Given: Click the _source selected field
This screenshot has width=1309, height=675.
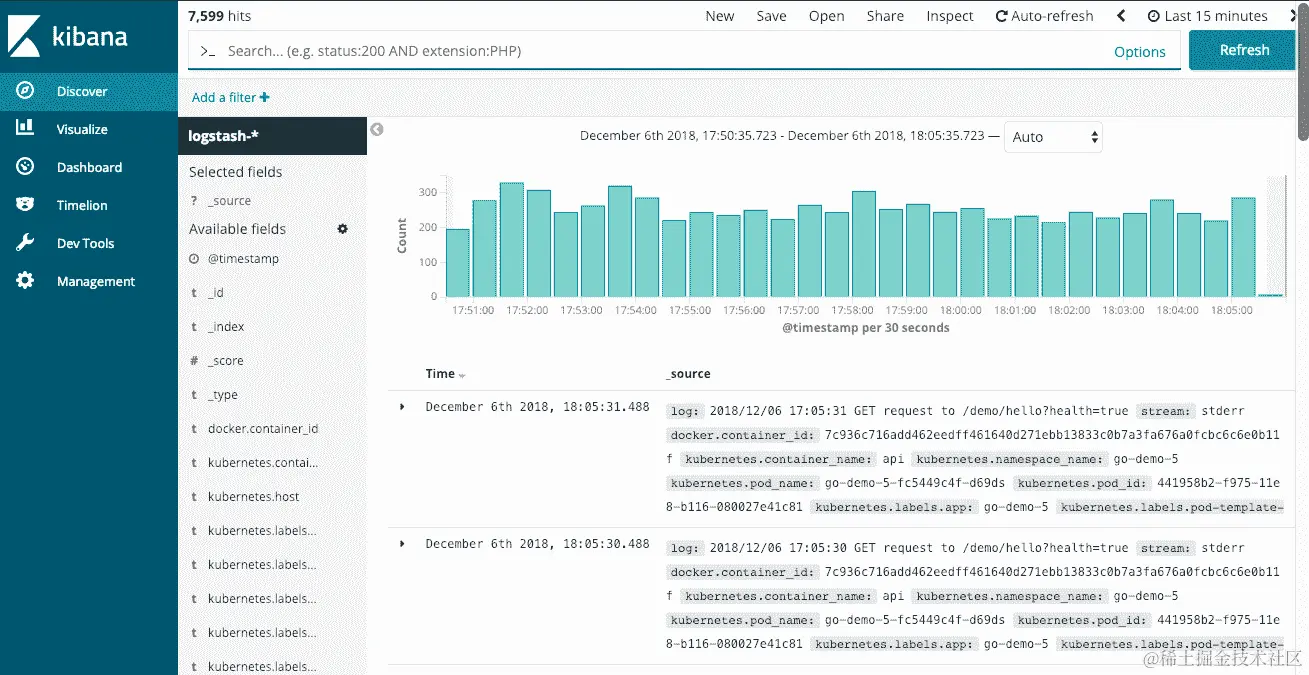Looking at the screenshot, I should coord(229,201).
